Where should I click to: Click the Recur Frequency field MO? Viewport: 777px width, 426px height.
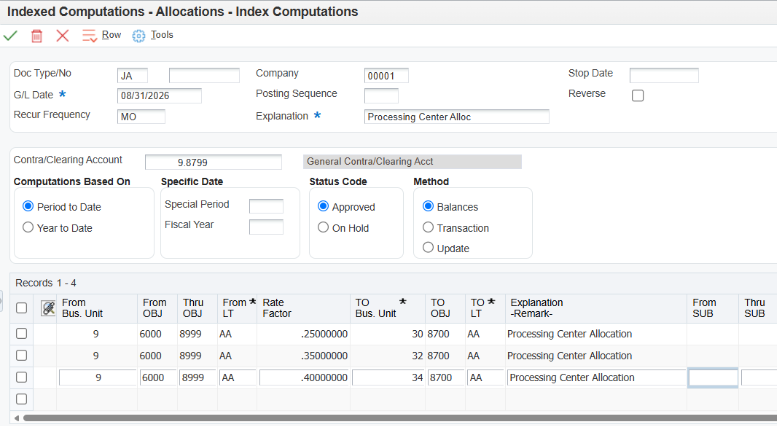[141, 116]
